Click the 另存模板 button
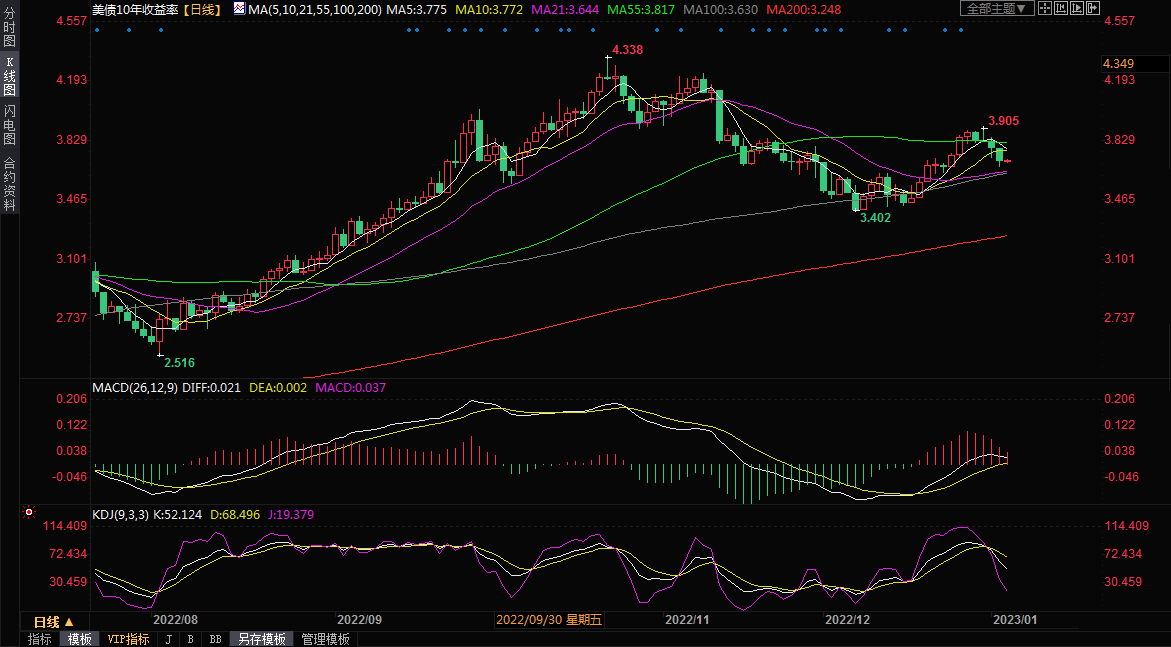This screenshot has width=1171, height=647. (261, 639)
